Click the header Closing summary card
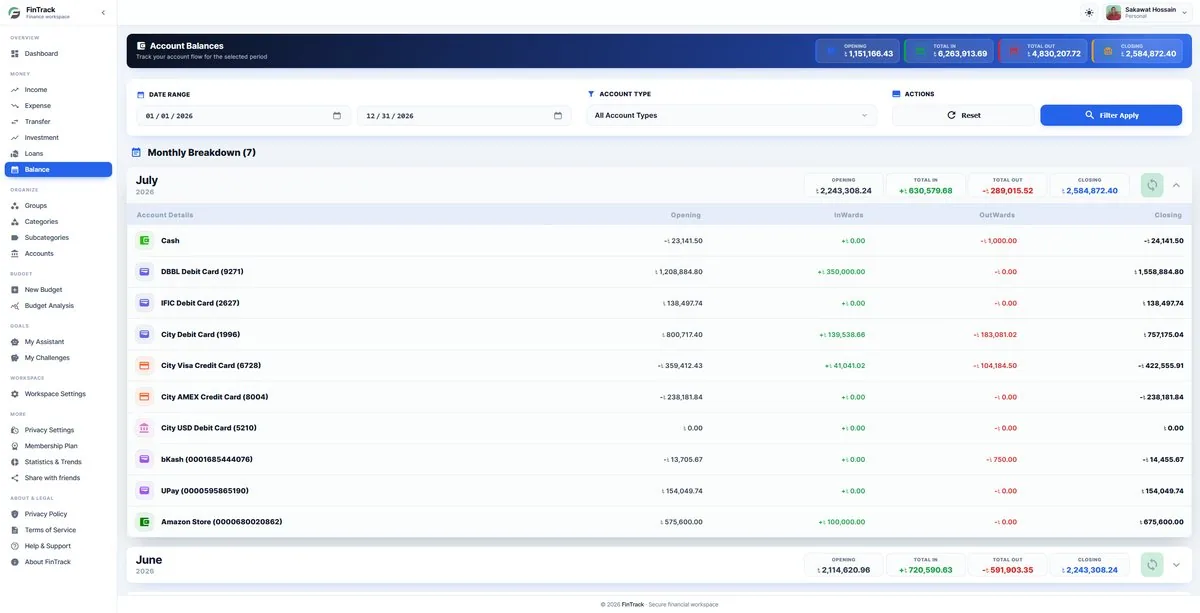The width and height of the screenshot is (1200, 613). click(1137, 51)
